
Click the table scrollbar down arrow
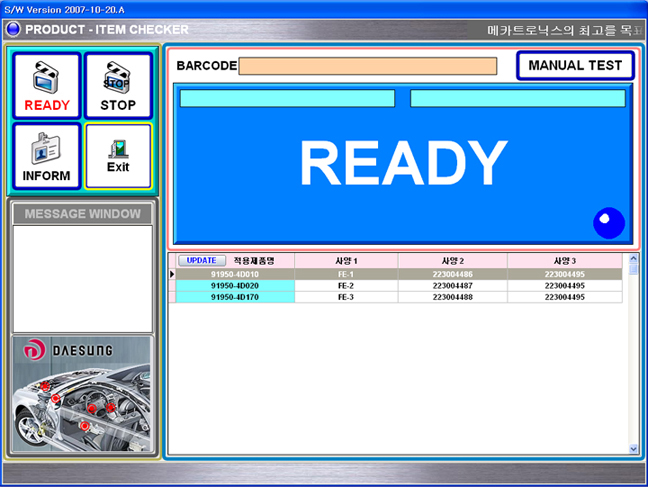[632, 449]
